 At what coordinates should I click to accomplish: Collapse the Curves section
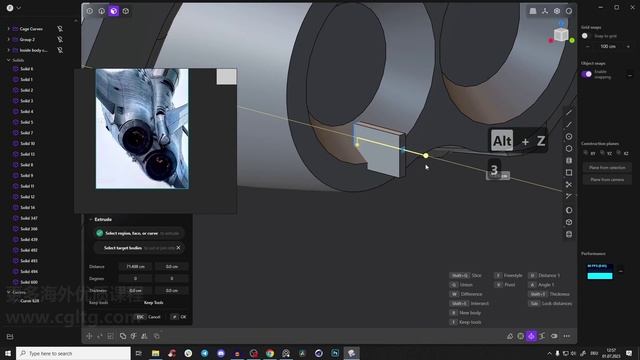pyautogui.click(x=9, y=292)
